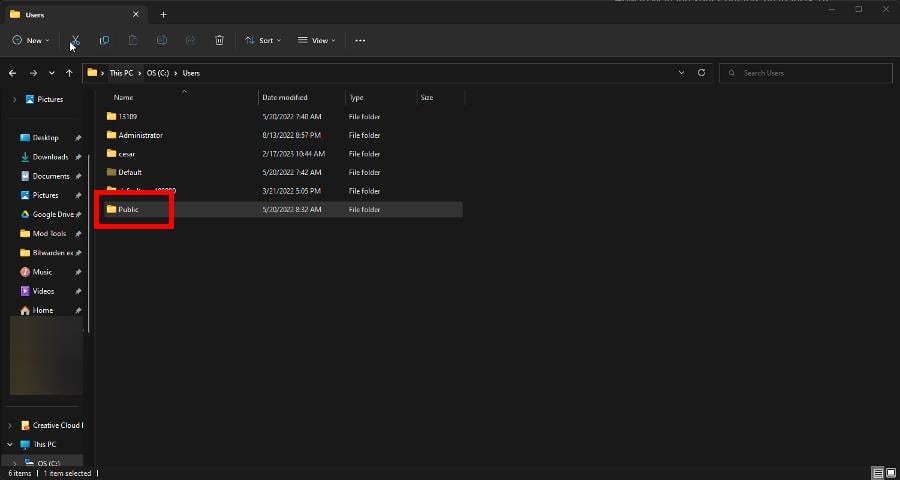Click the Copy icon in toolbar

click(104, 40)
